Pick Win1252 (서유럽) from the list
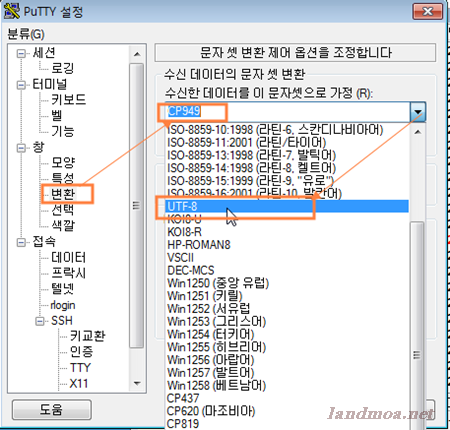The image size is (450, 430). tap(209, 309)
